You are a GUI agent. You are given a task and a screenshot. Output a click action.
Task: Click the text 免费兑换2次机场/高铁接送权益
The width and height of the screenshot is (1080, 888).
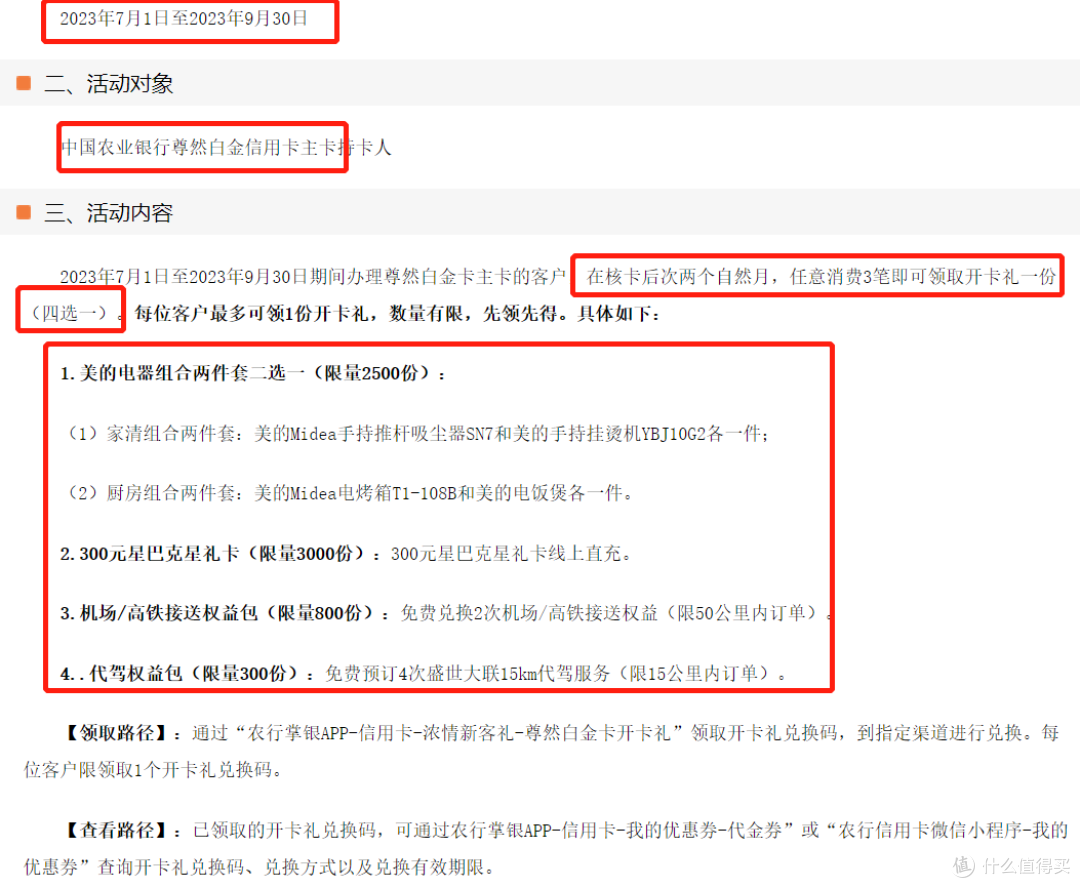[529, 613]
